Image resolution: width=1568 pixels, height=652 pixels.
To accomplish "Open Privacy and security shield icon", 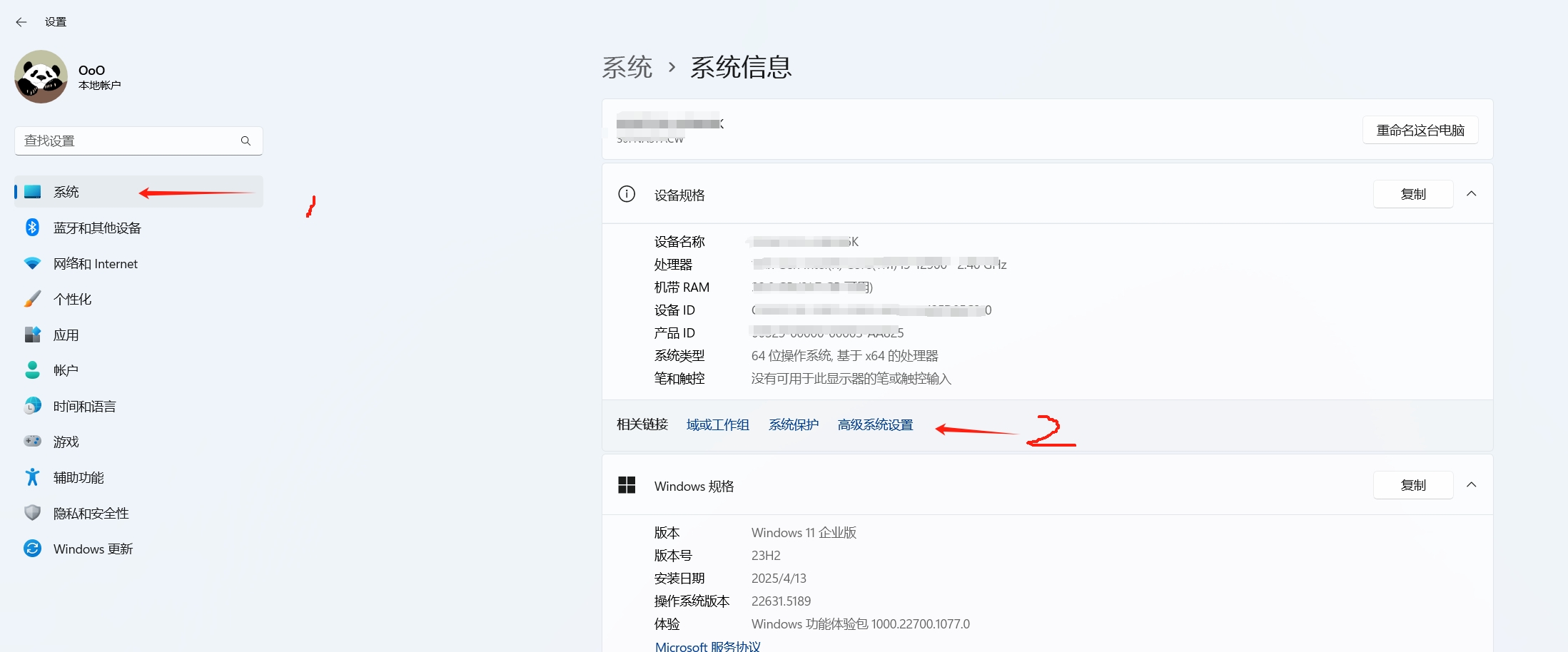I will point(32,513).
